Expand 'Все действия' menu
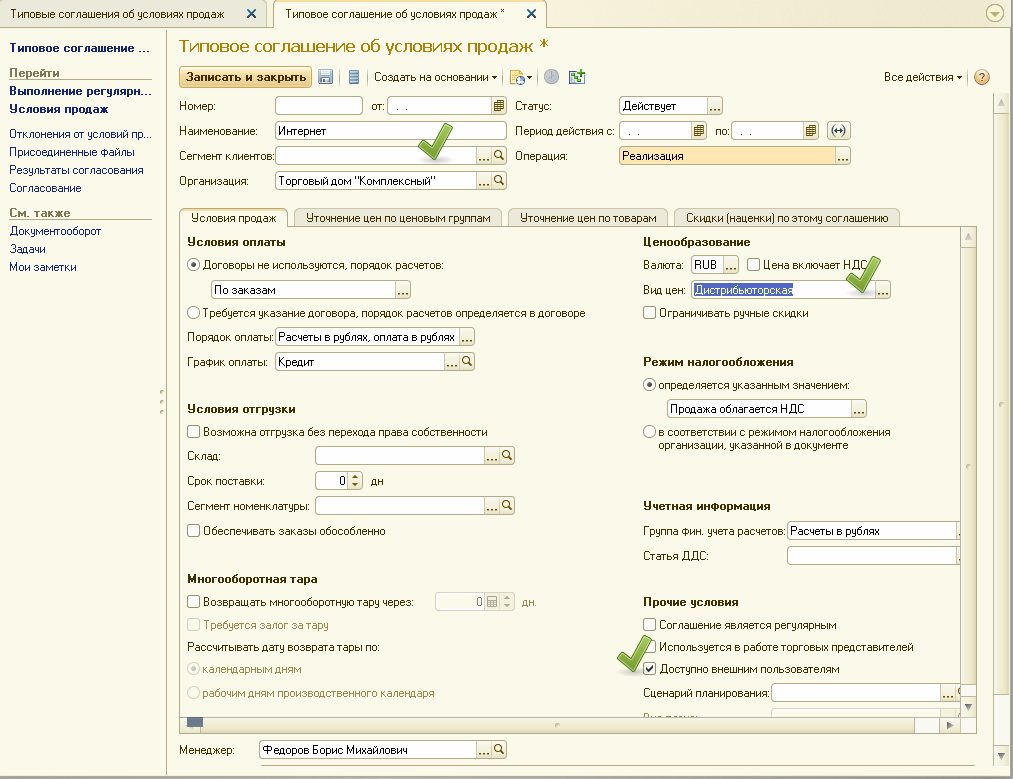 point(922,77)
